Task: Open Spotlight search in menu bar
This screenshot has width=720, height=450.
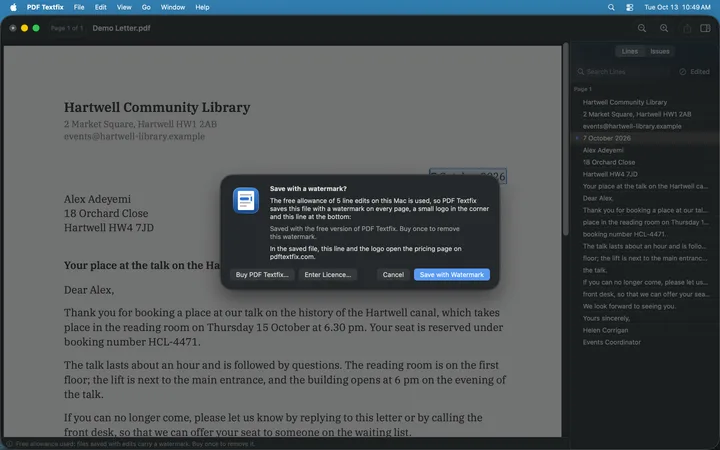Action: 611,7
